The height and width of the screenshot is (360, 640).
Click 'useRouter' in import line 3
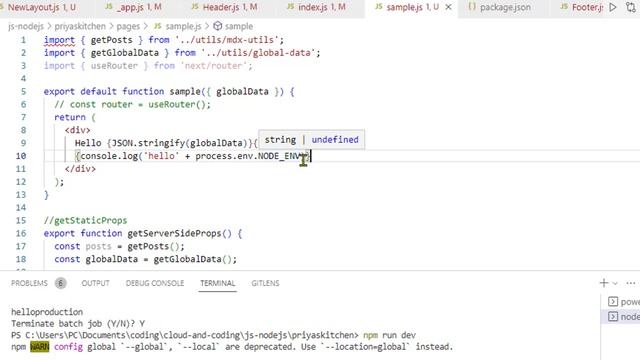point(114,66)
